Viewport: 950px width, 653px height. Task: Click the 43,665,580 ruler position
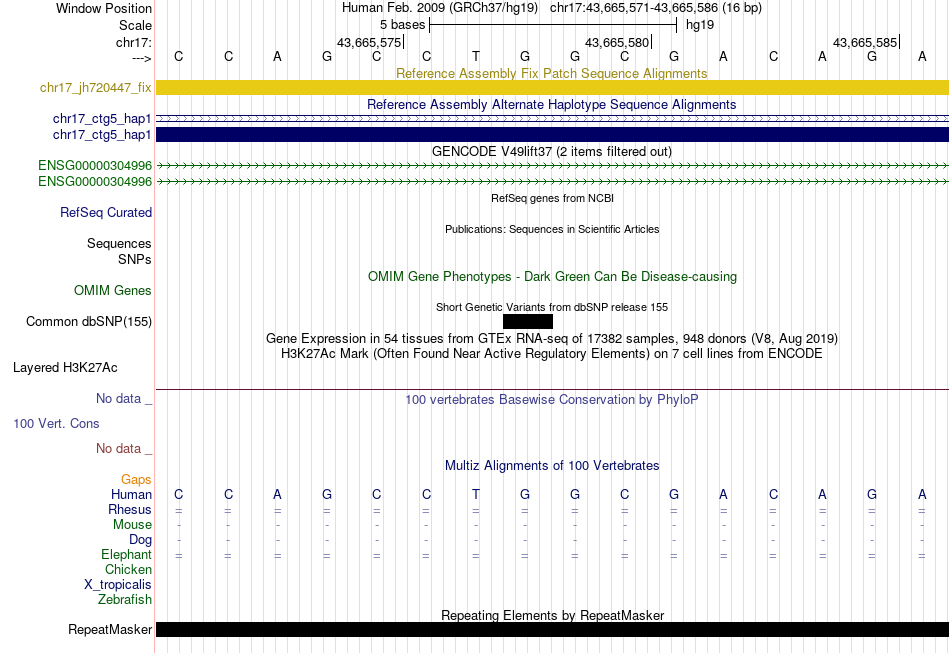617,42
